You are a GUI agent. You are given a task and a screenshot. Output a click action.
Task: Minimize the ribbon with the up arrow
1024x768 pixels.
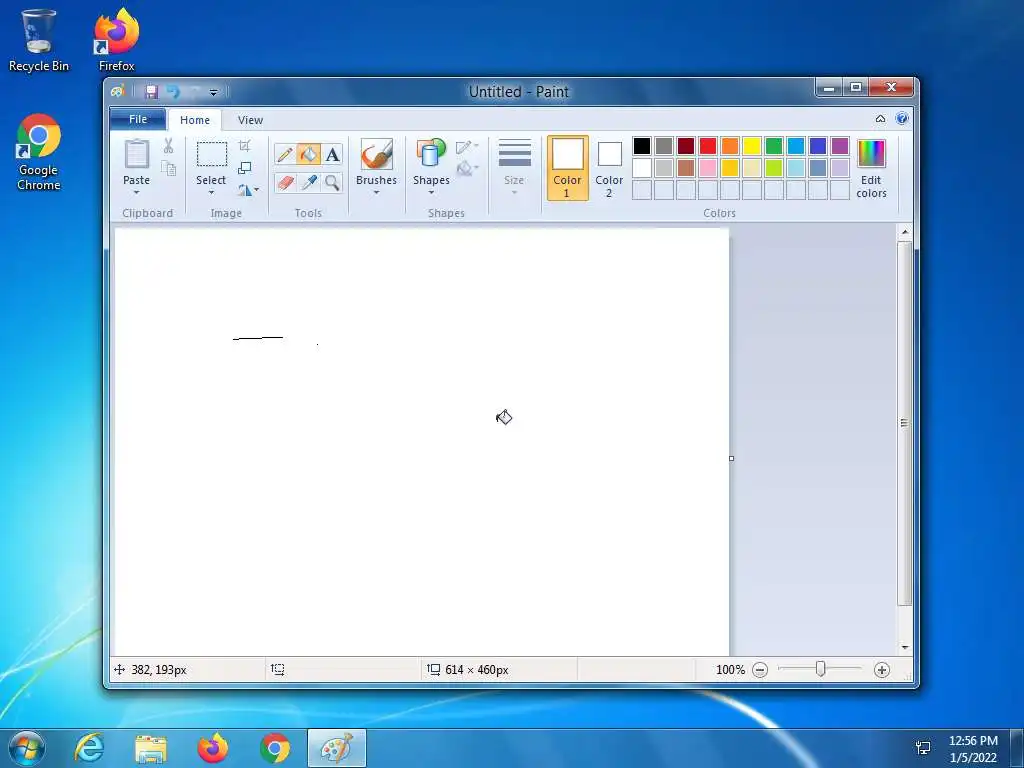(880, 119)
